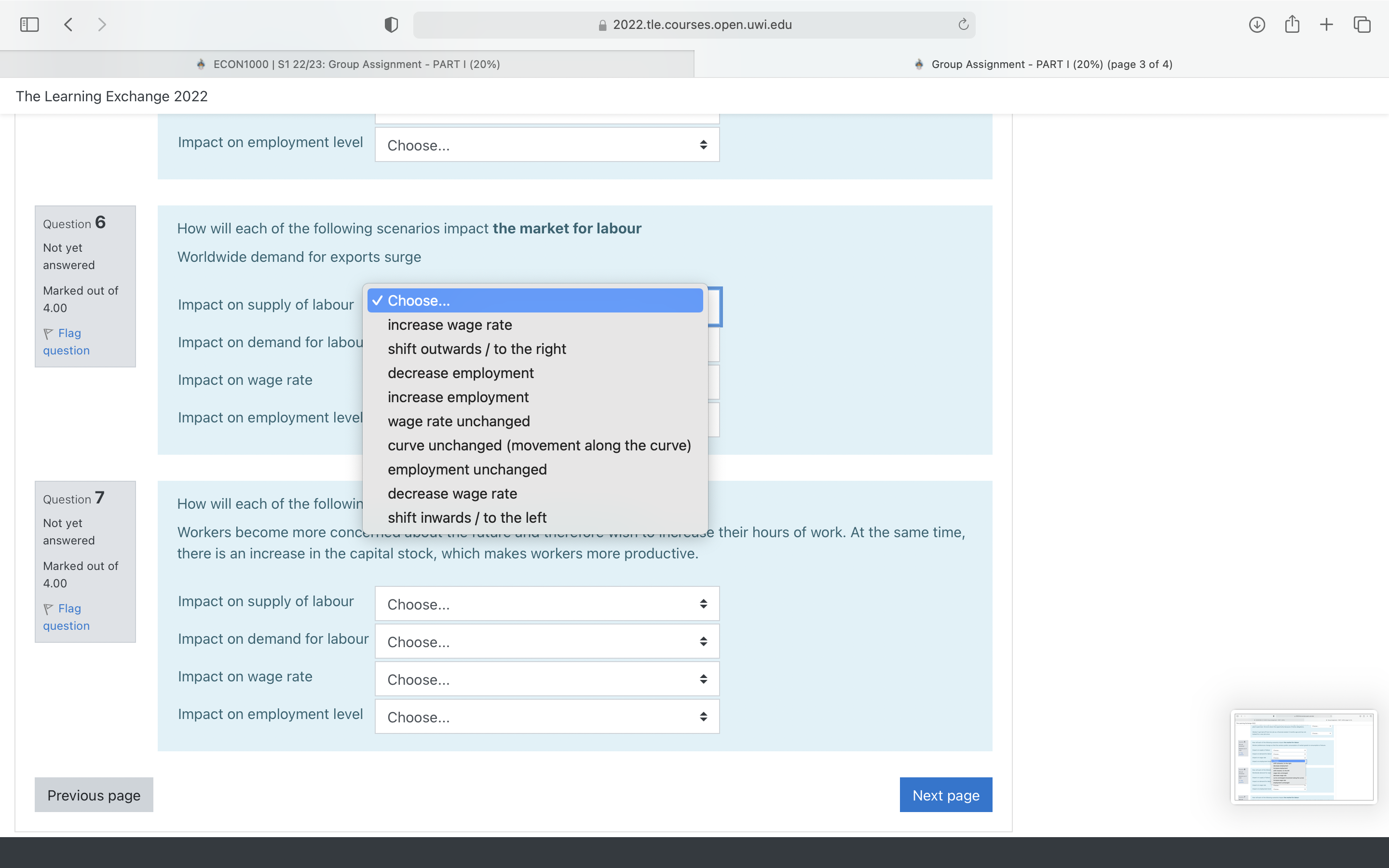The width and height of the screenshot is (1389, 868).
Task: Click the share icon in toolbar
Action: pyautogui.click(x=1292, y=25)
